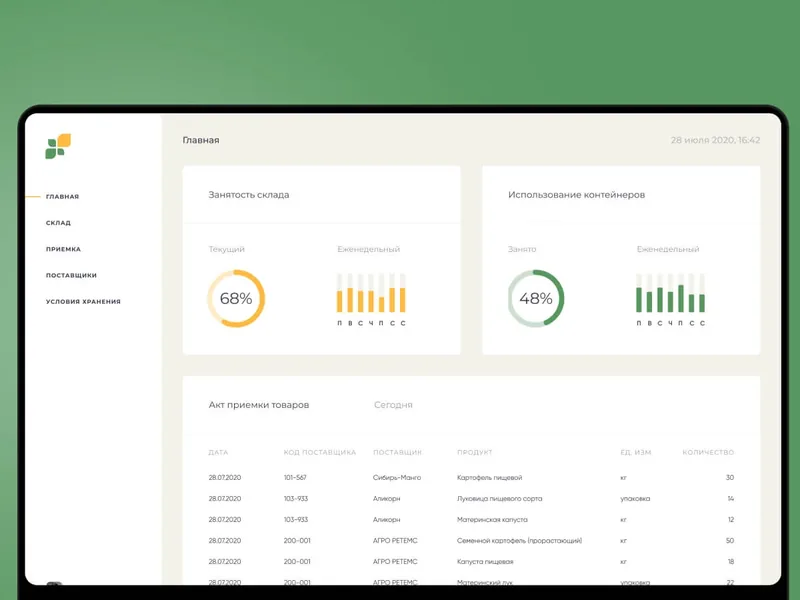This screenshot has width=800, height=600.
Task: Click Аликорн in Материнская капуста row
Action: point(386,519)
